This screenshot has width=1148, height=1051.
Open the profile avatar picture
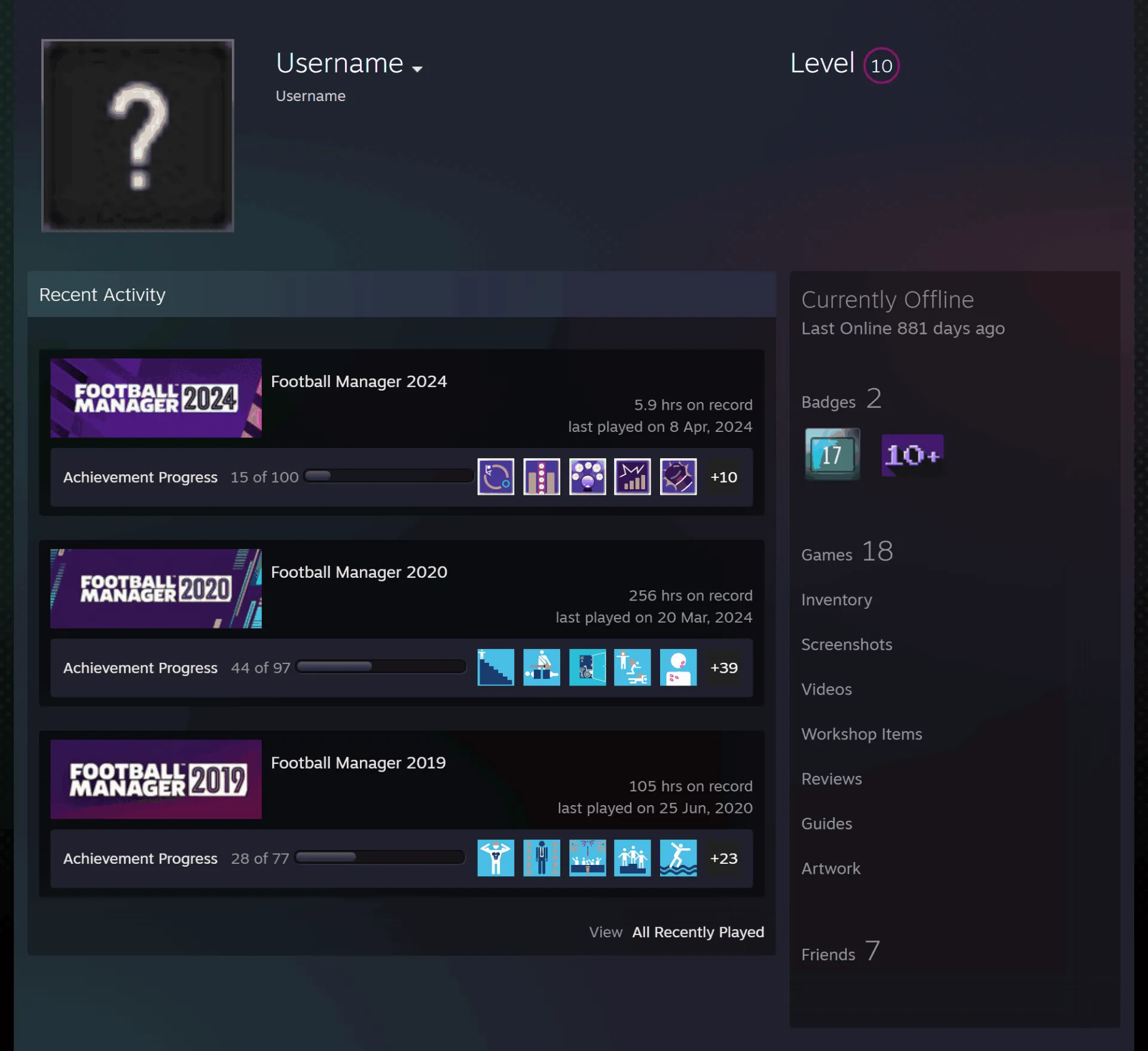[x=138, y=135]
